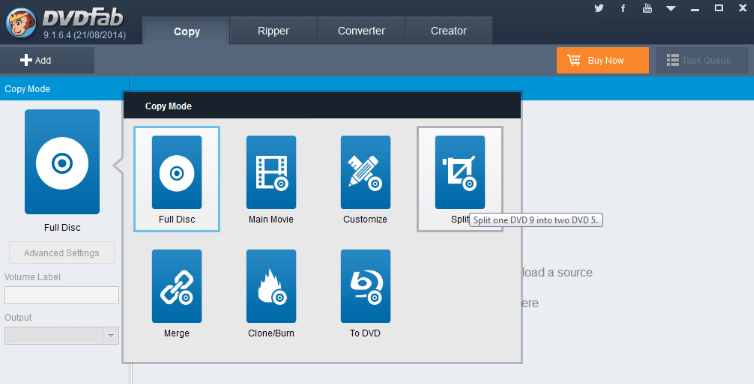This screenshot has width=754, height=384.
Task: Open the title bar dropdown arrow menu
Action: point(671,9)
